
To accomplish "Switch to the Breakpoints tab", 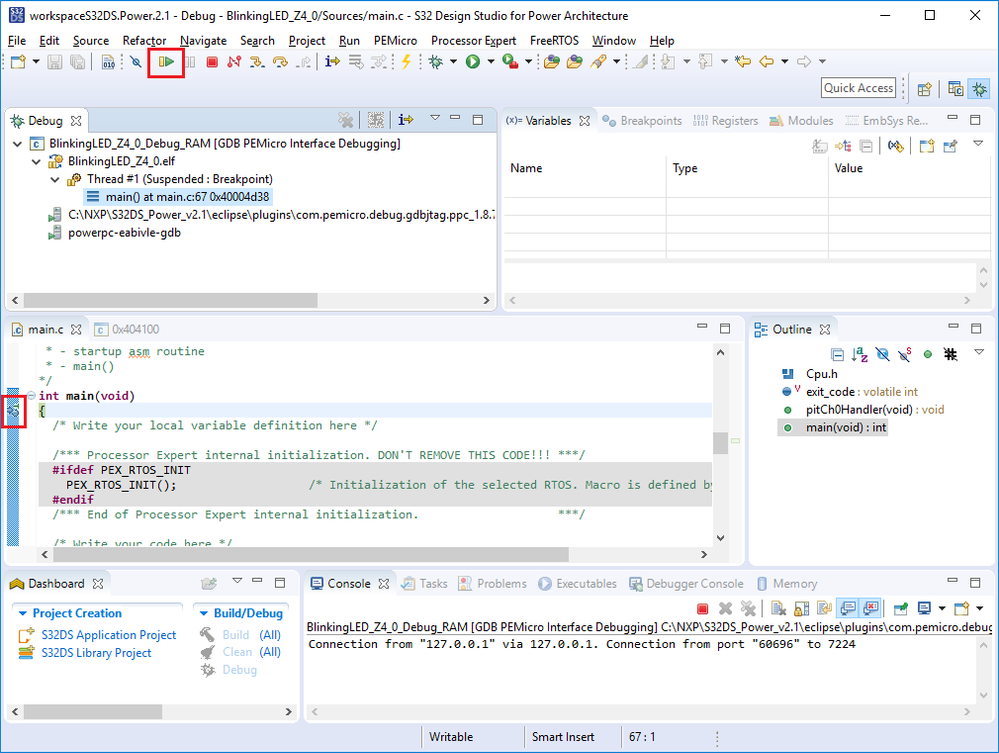I will [x=643, y=121].
